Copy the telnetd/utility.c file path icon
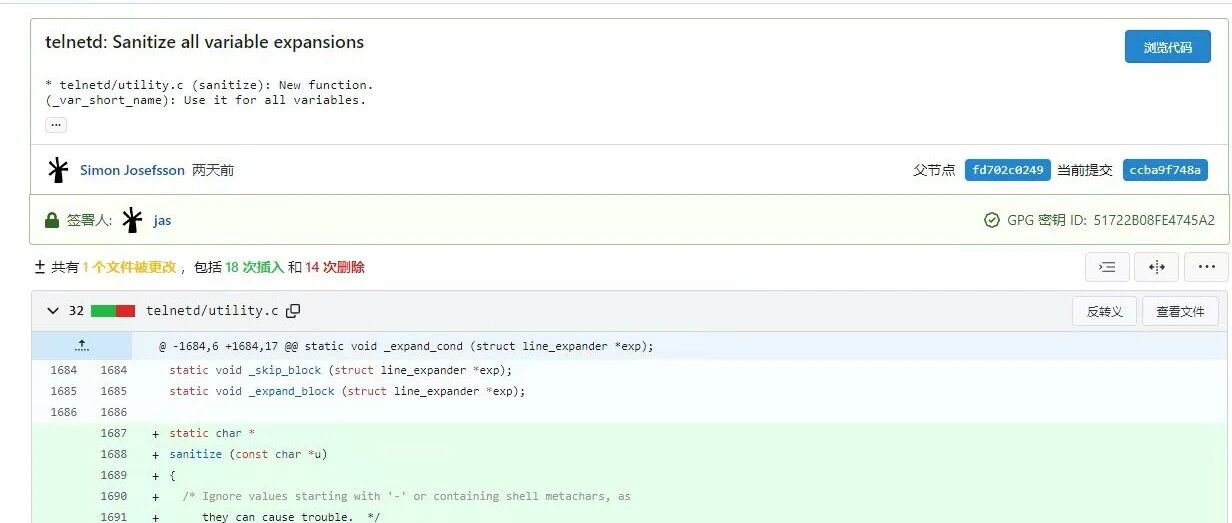Screen dimensions: 1232x523 tap(293, 311)
